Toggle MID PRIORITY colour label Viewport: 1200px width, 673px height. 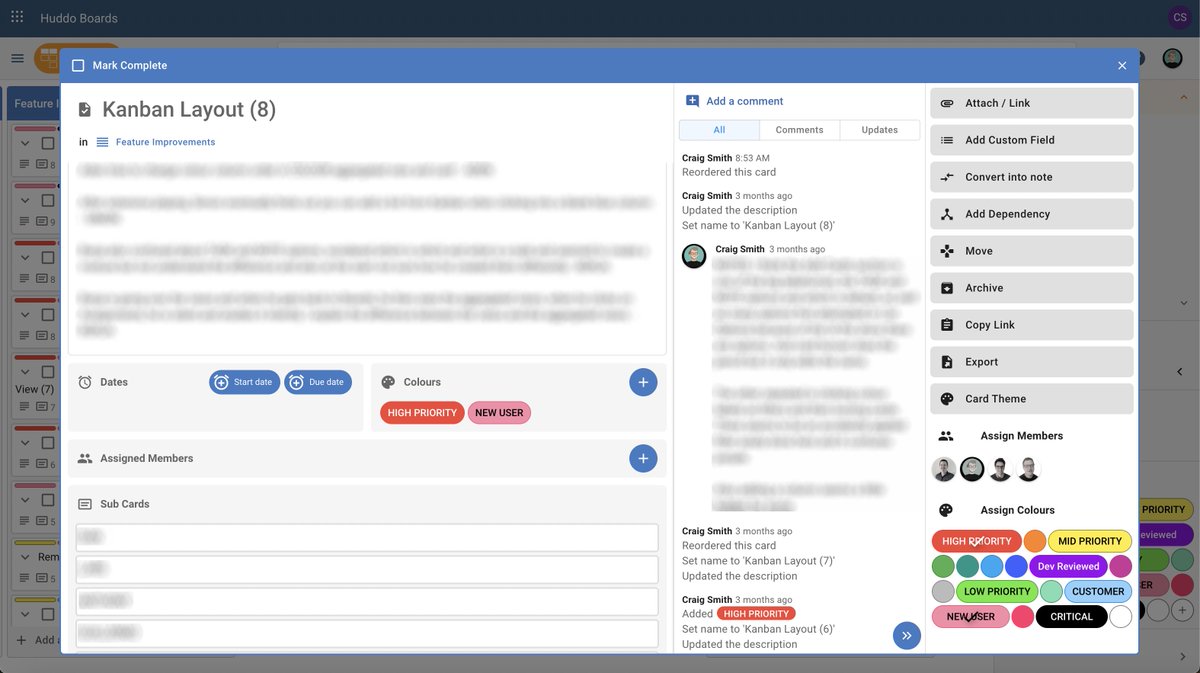[1089, 541]
